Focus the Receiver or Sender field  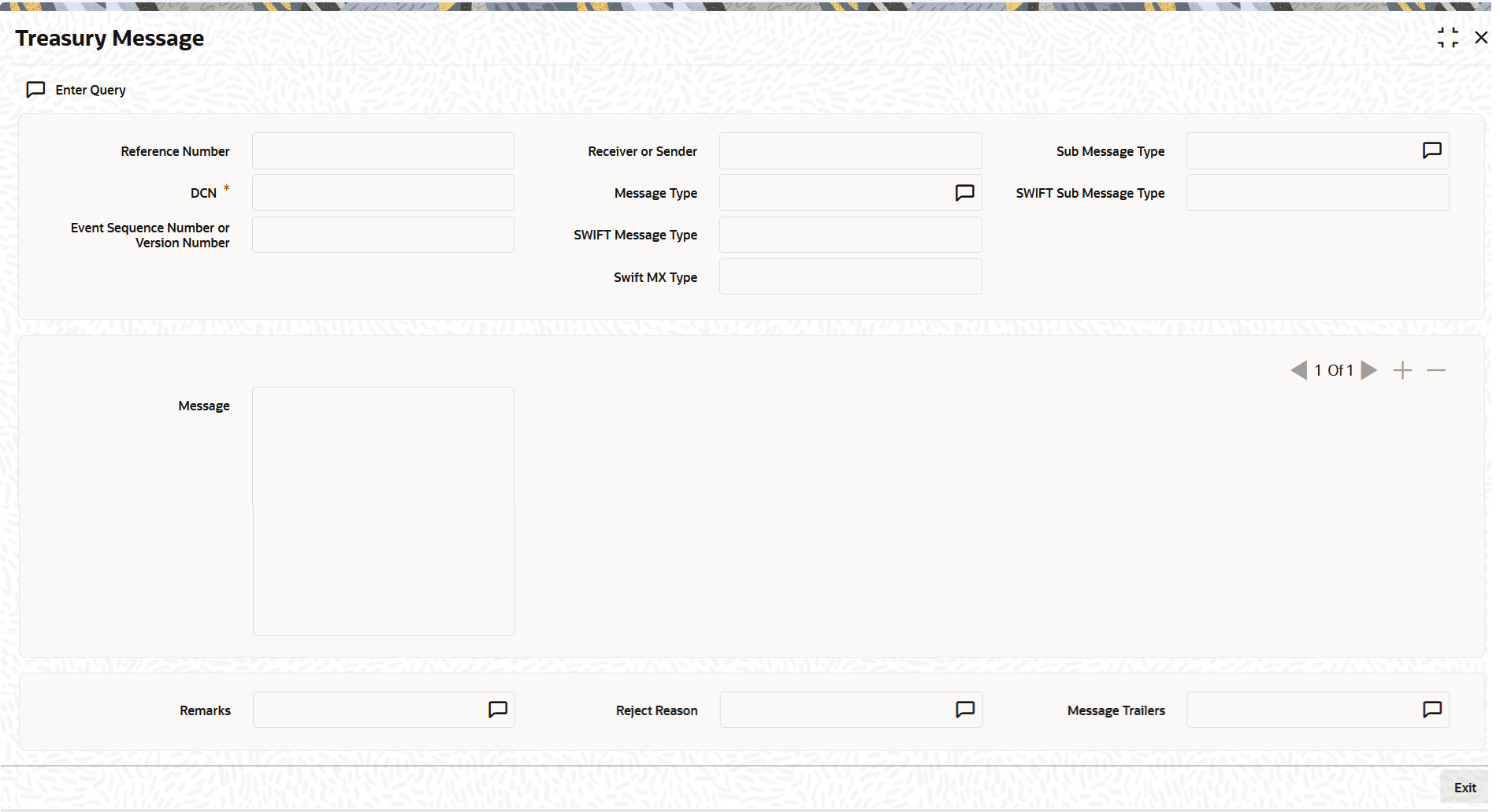click(x=850, y=150)
